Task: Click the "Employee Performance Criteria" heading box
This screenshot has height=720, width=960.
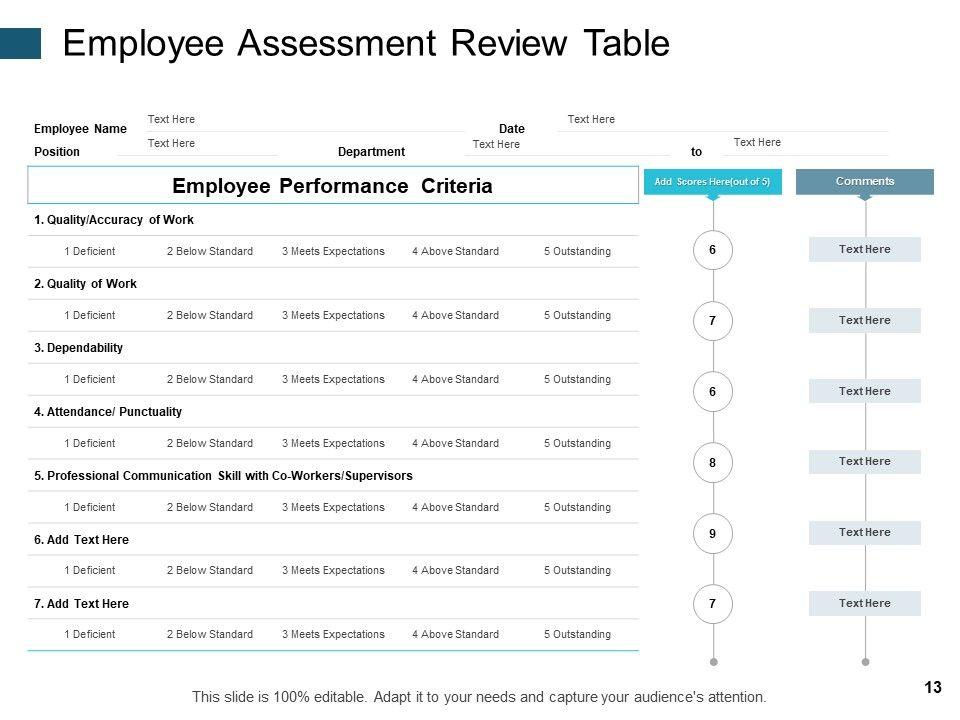Action: pos(333,186)
